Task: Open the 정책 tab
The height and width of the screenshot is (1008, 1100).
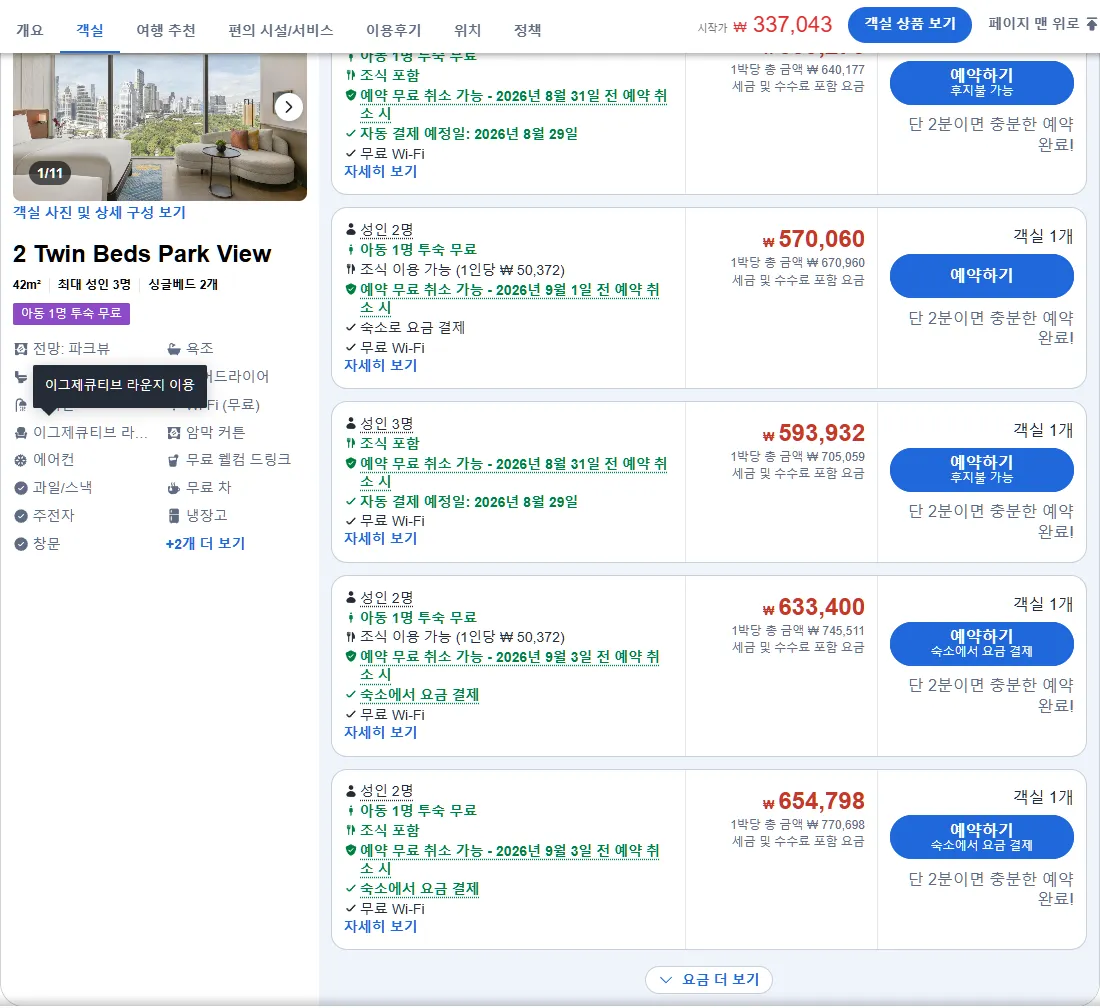Action: pos(528,30)
